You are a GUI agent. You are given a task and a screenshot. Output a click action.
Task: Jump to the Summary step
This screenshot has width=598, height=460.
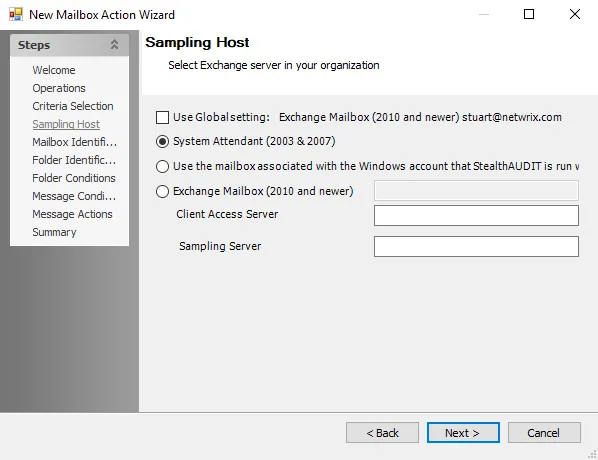(x=54, y=232)
